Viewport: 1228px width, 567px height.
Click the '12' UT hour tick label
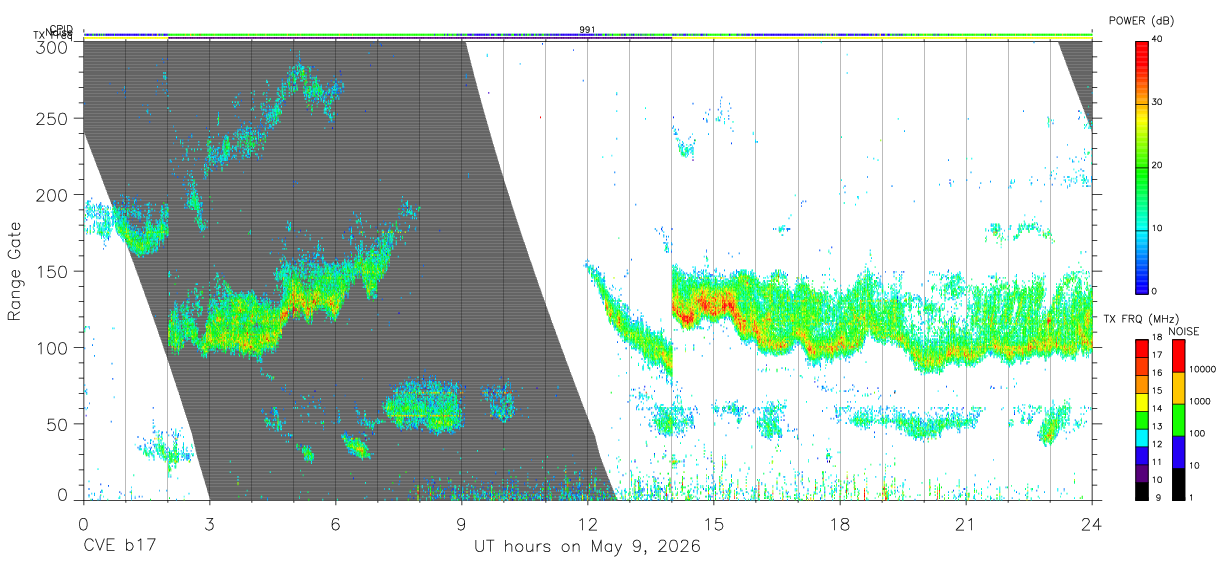pyautogui.click(x=587, y=524)
